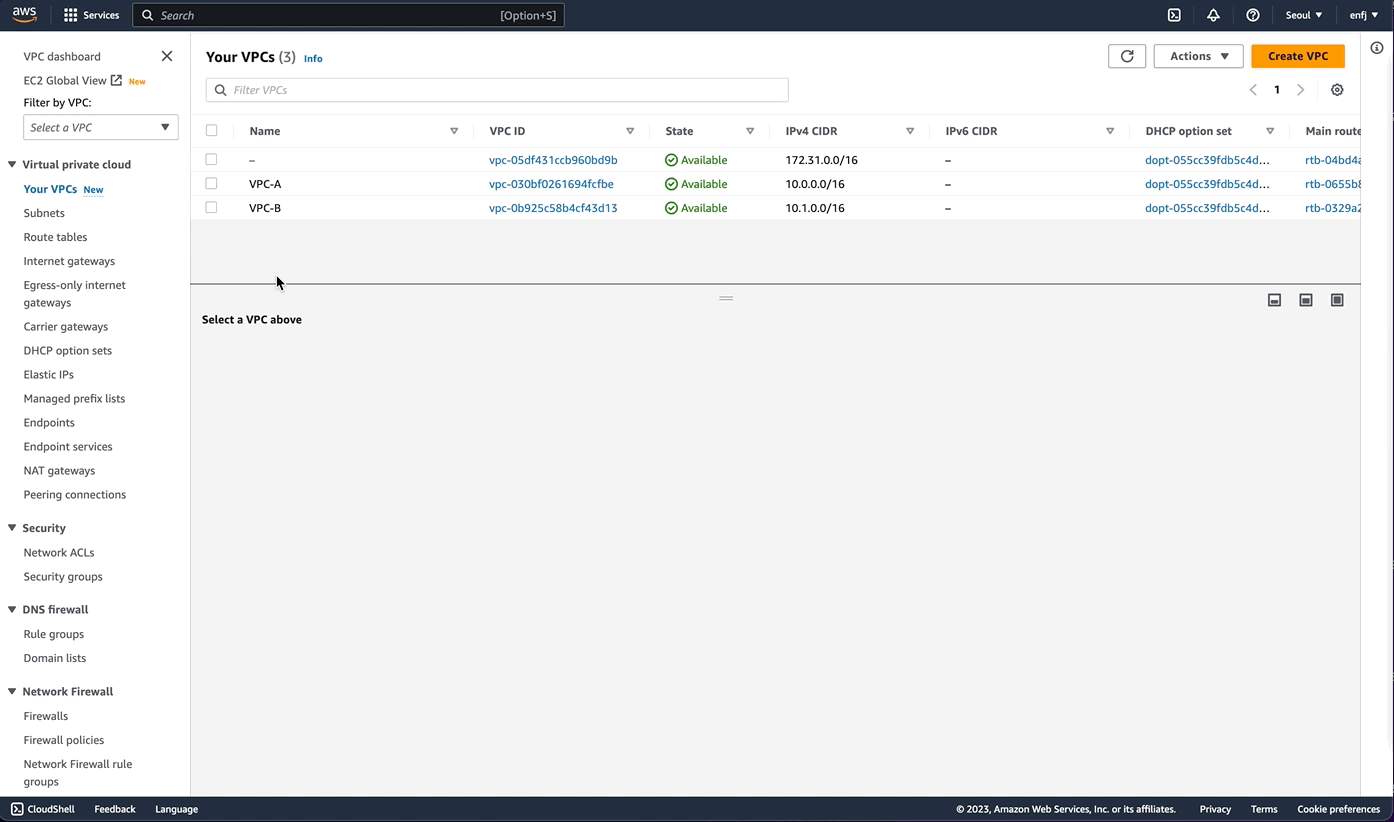Sort by State column arrow
The width and height of the screenshot is (1394, 822).
click(x=750, y=131)
